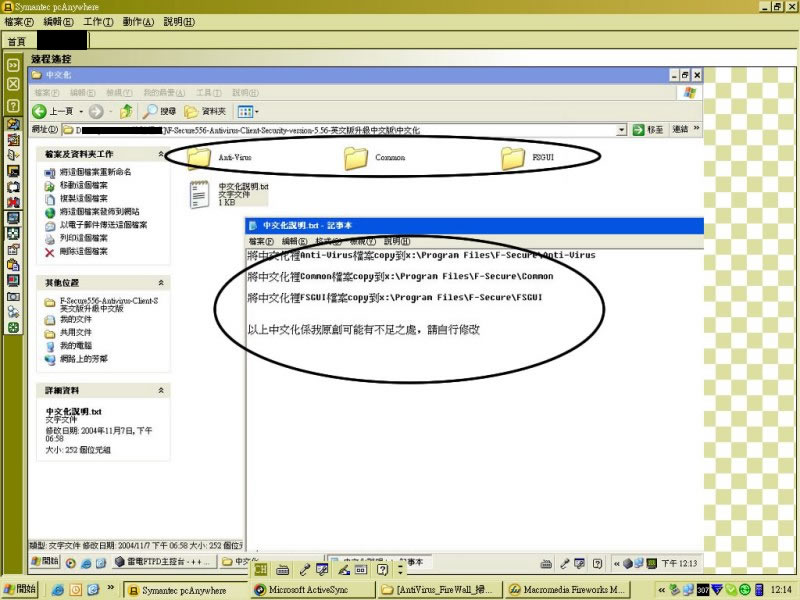Click 刪除這個檔案 delete link

pyautogui.click(x=84, y=252)
